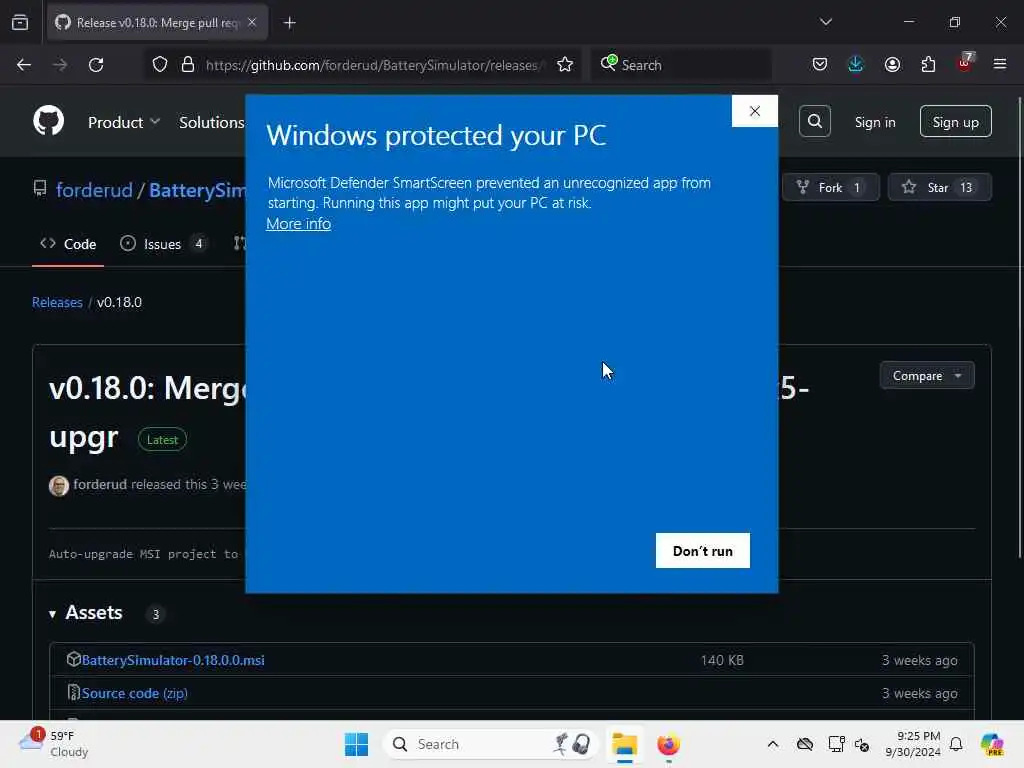
Task: Open Firefox from the taskbar
Action: (x=668, y=744)
